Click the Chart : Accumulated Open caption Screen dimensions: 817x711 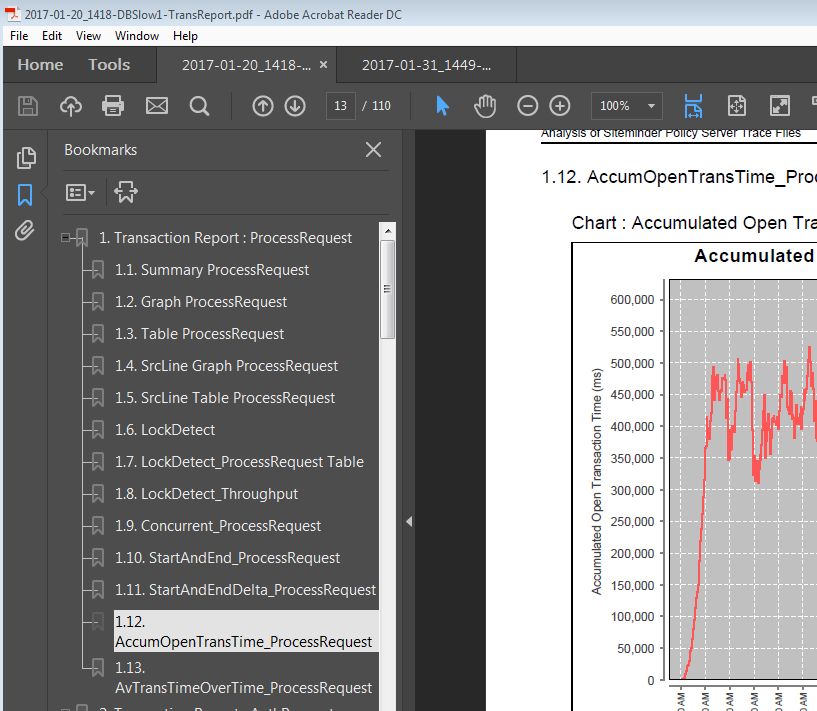(x=694, y=223)
